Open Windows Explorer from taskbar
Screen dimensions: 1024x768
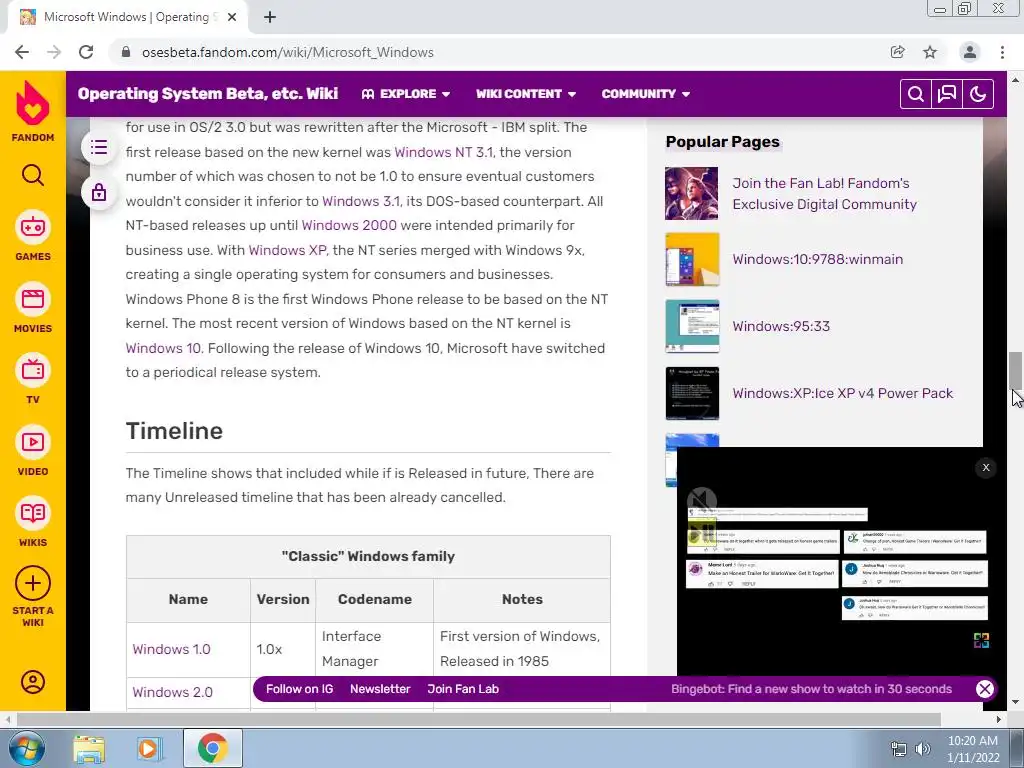[89, 748]
